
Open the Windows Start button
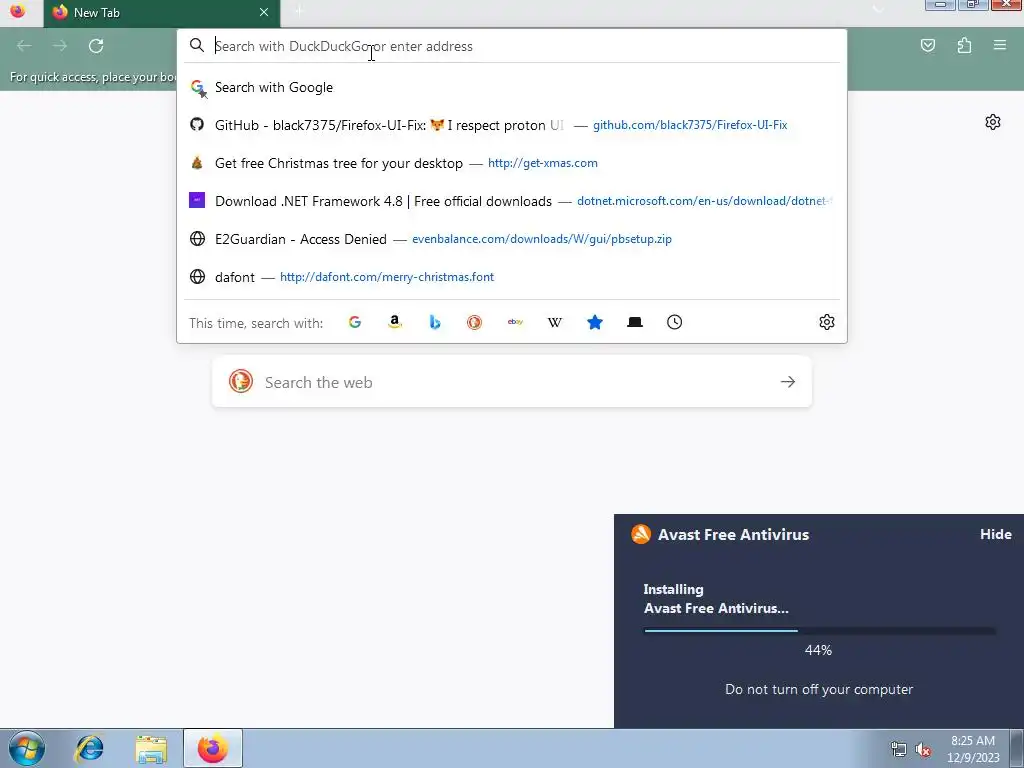[27, 748]
